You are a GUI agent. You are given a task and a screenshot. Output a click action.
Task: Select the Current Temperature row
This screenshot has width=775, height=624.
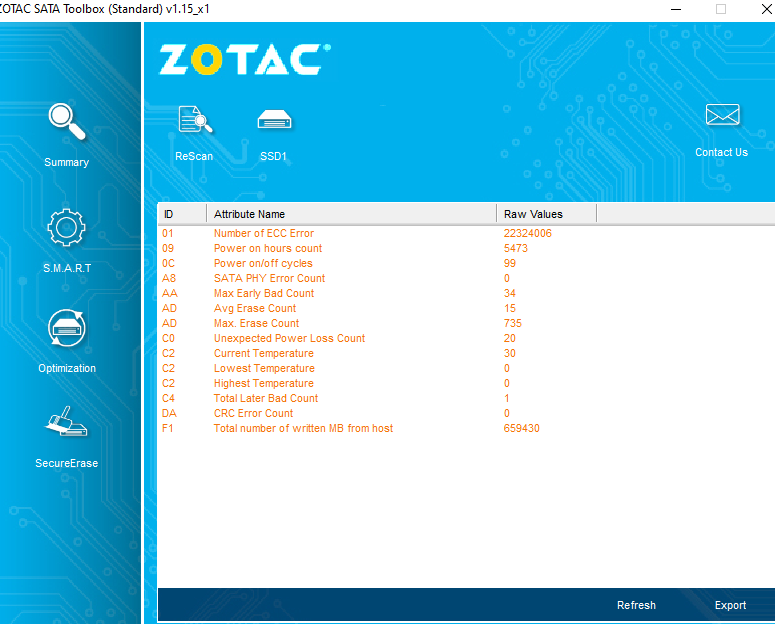466,353
